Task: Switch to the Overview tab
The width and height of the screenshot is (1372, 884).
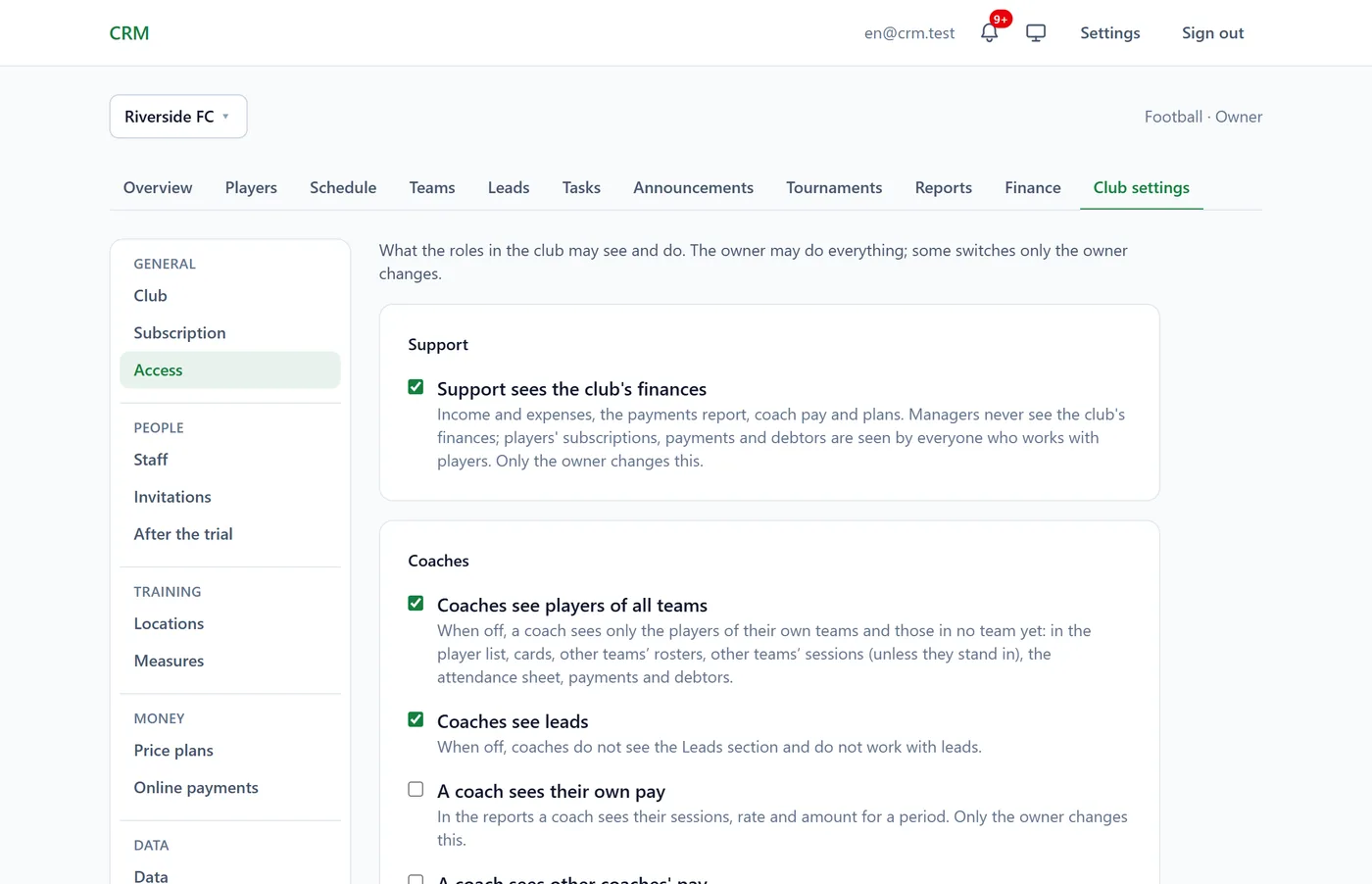Action: coord(158,187)
